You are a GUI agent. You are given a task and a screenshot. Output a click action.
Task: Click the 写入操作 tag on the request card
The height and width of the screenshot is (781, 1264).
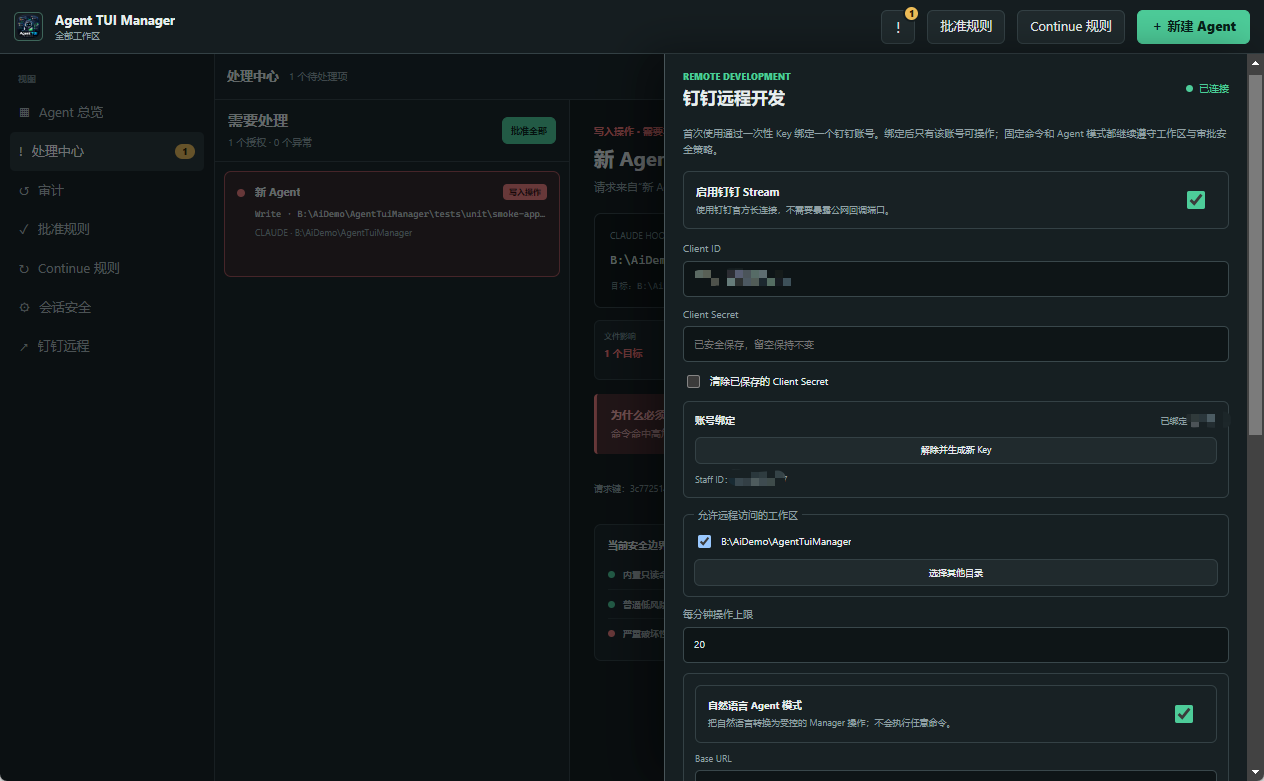pyautogui.click(x=525, y=192)
